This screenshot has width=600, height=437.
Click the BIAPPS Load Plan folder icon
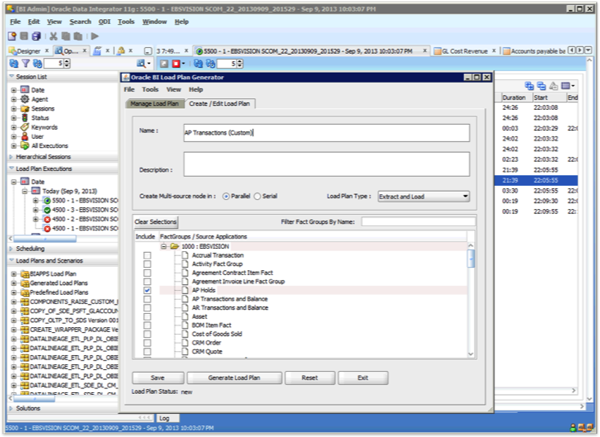(25, 274)
